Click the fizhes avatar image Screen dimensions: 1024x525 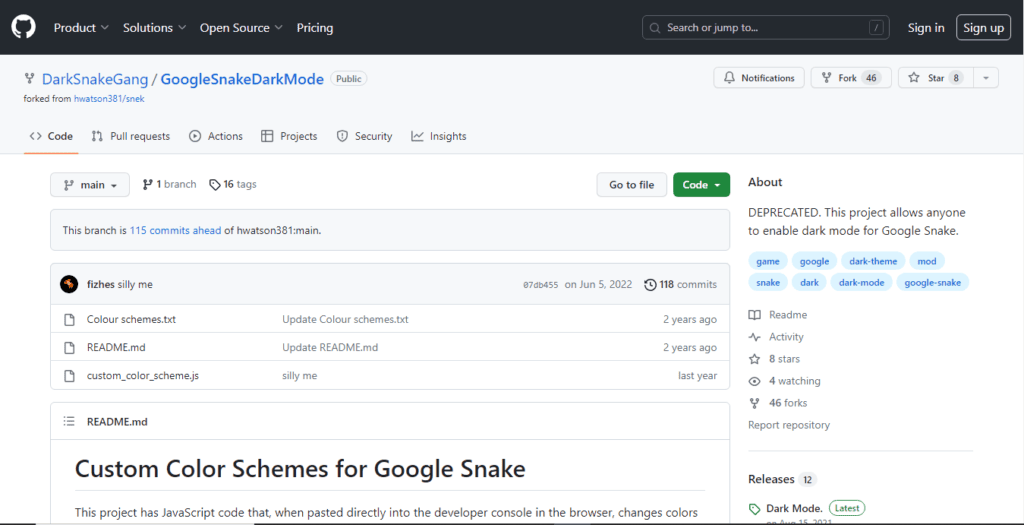tap(69, 284)
